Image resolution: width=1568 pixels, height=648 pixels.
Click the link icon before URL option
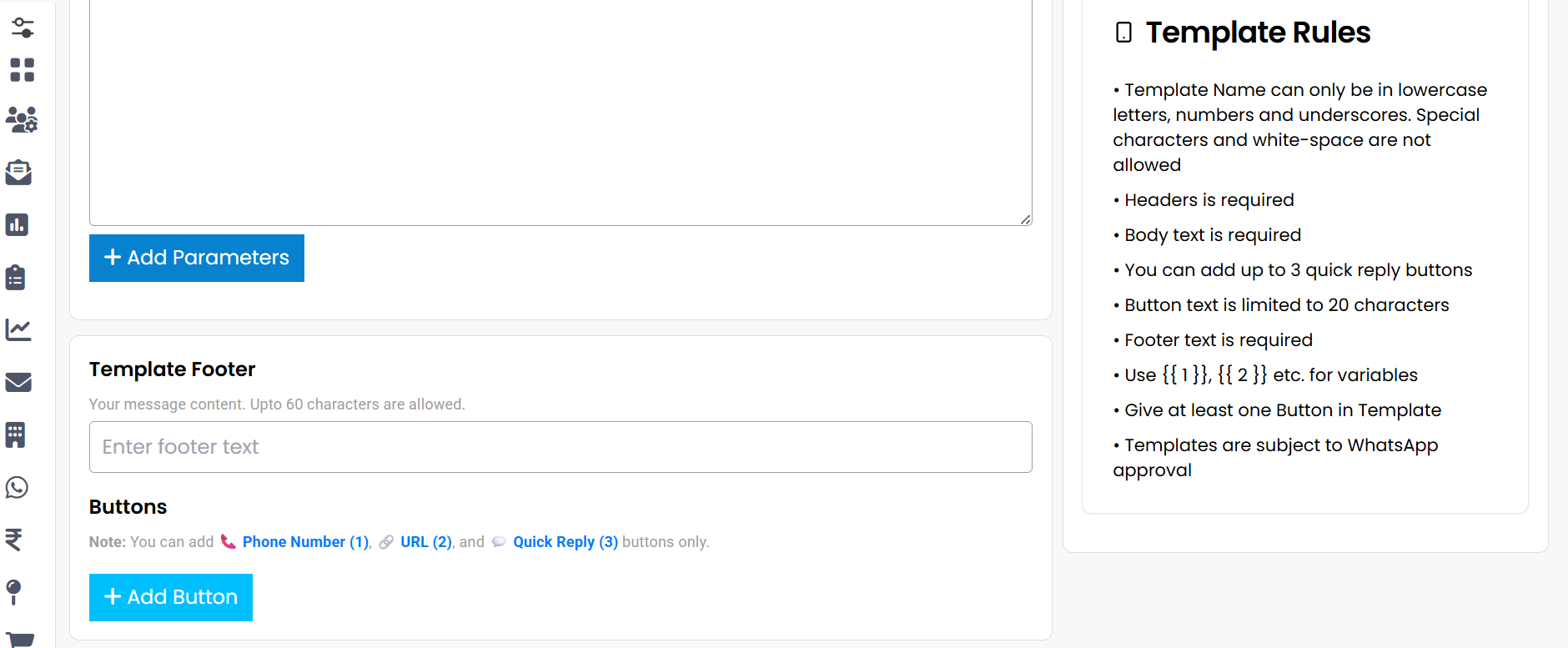point(385,541)
